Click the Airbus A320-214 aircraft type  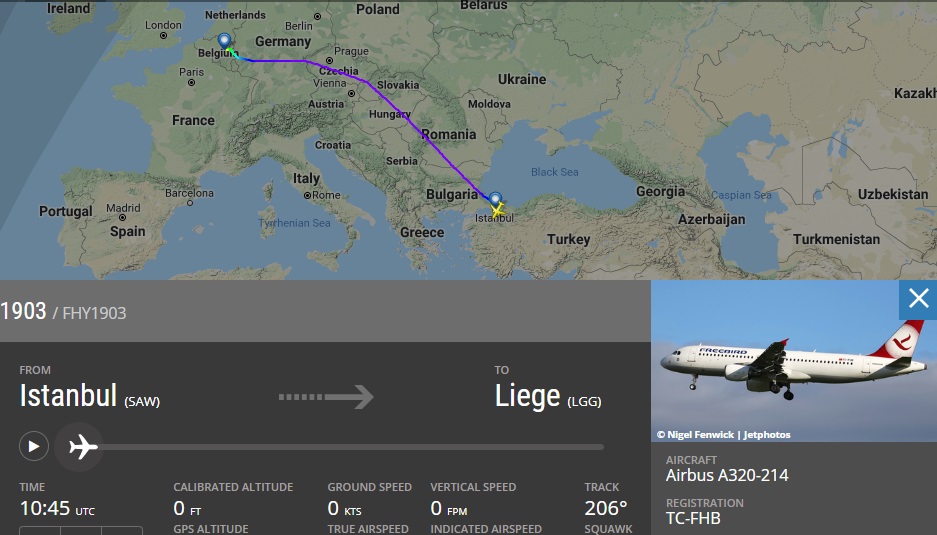pyautogui.click(x=727, y=475)
